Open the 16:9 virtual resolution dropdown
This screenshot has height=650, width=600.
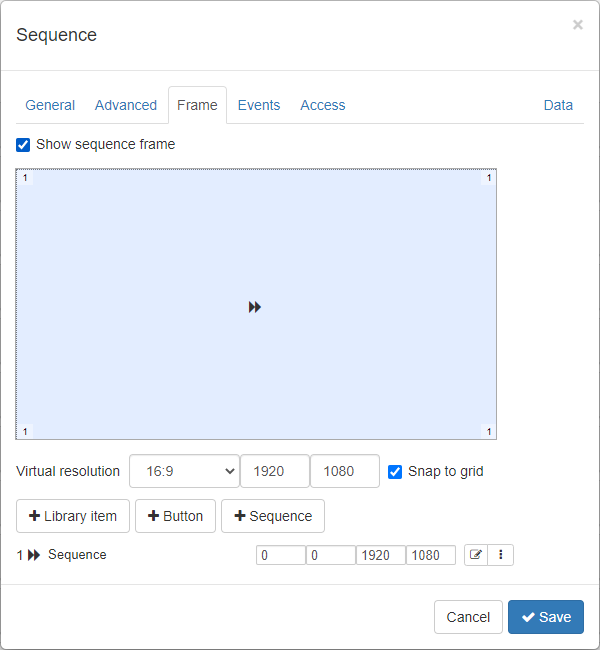coord(185,471)
